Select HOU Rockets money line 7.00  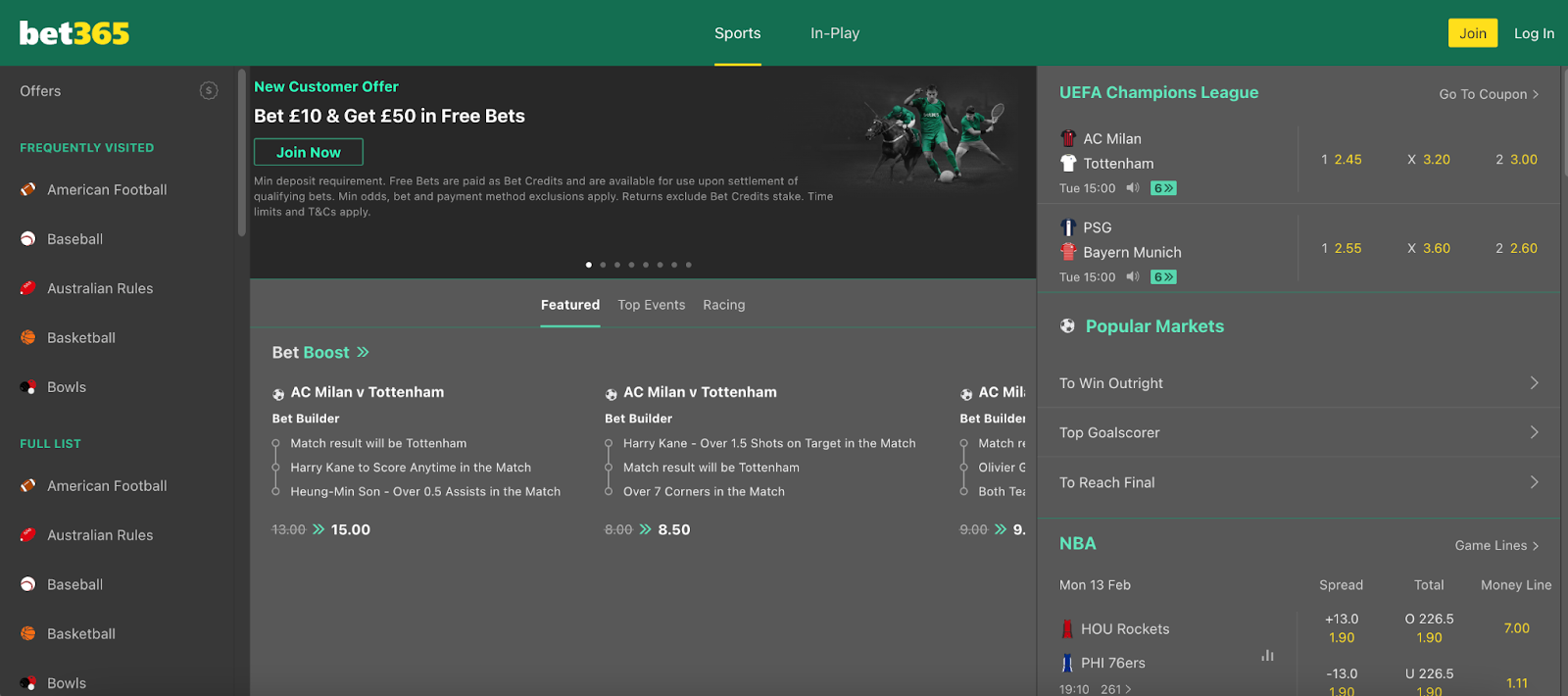1516,628
